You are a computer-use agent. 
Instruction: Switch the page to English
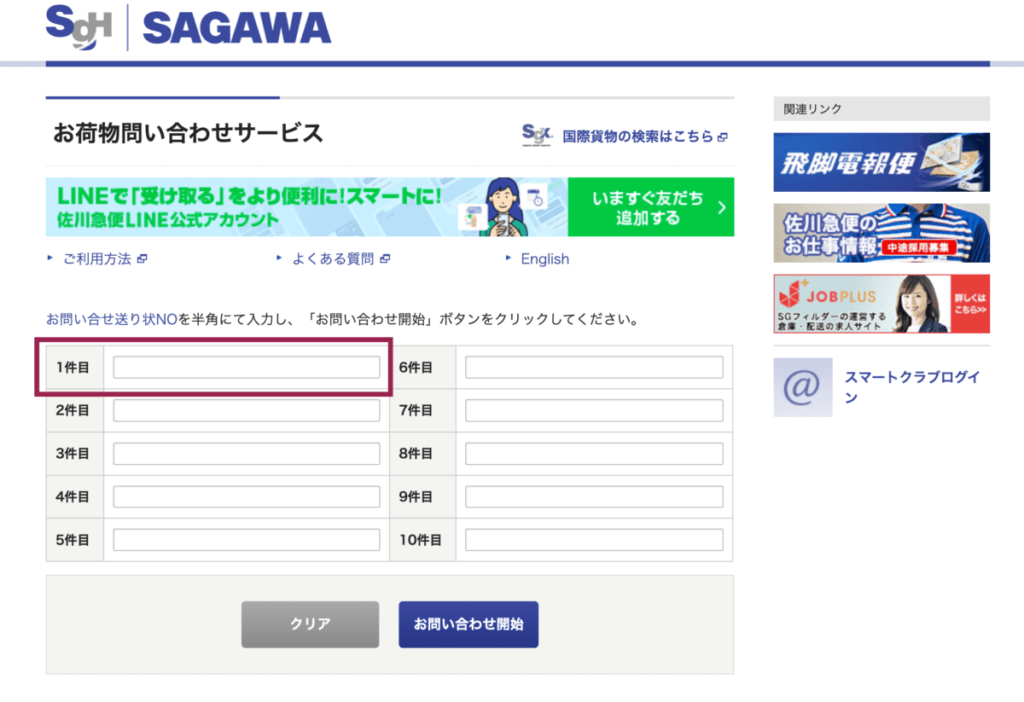pyautogui.click(x=545, y=258)
